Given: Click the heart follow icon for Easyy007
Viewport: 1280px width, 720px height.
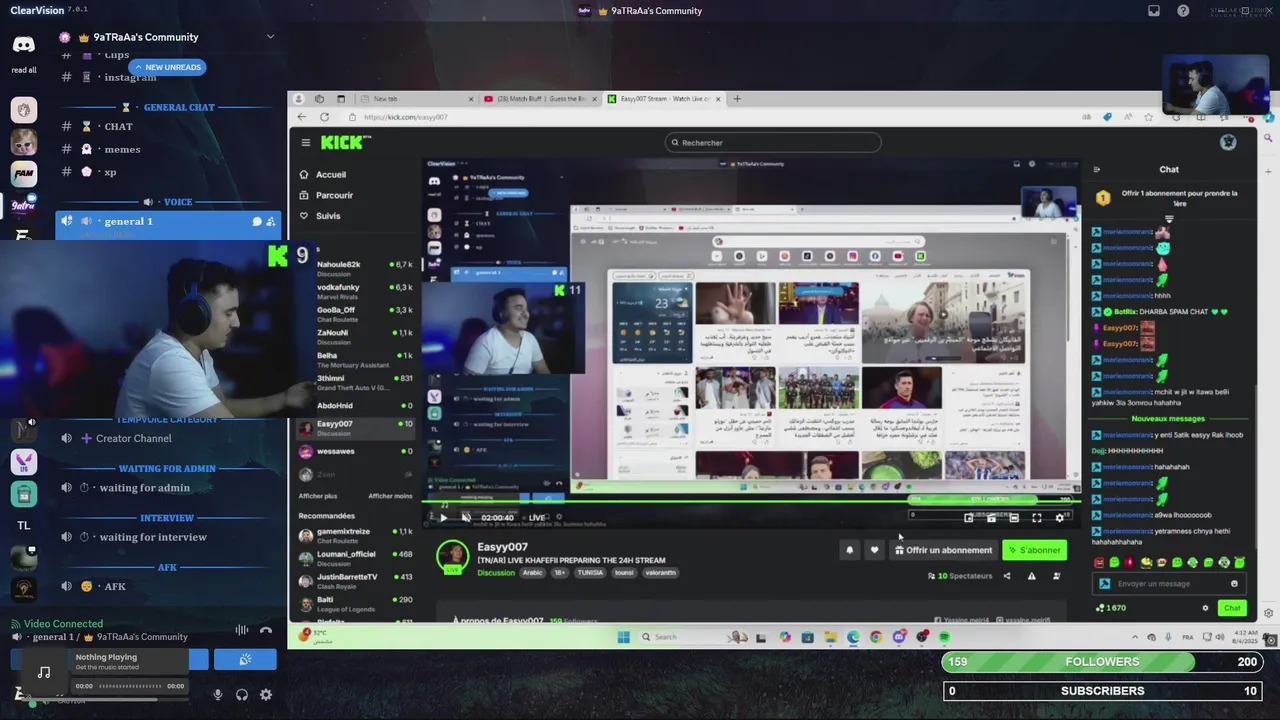Looking at the screenshot, I should (874, 550).
